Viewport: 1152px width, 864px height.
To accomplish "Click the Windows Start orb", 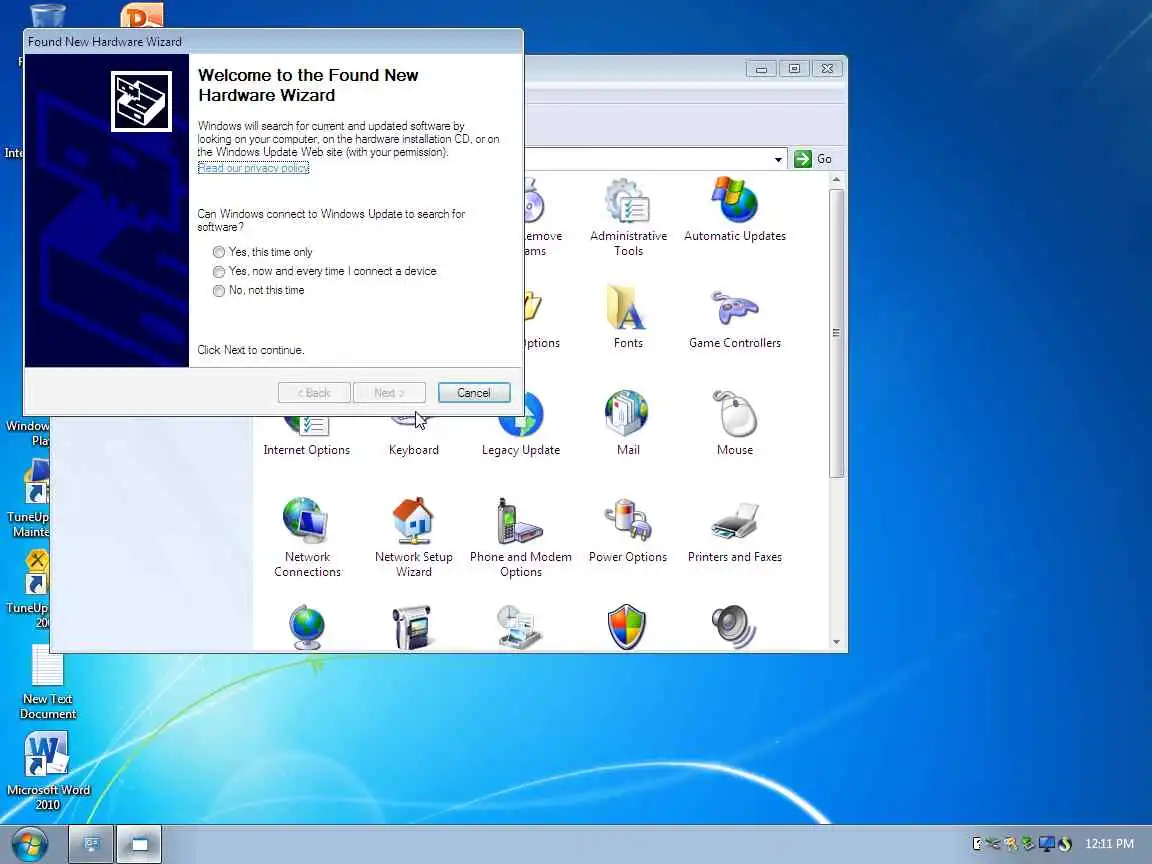I will tap(29, 844).
